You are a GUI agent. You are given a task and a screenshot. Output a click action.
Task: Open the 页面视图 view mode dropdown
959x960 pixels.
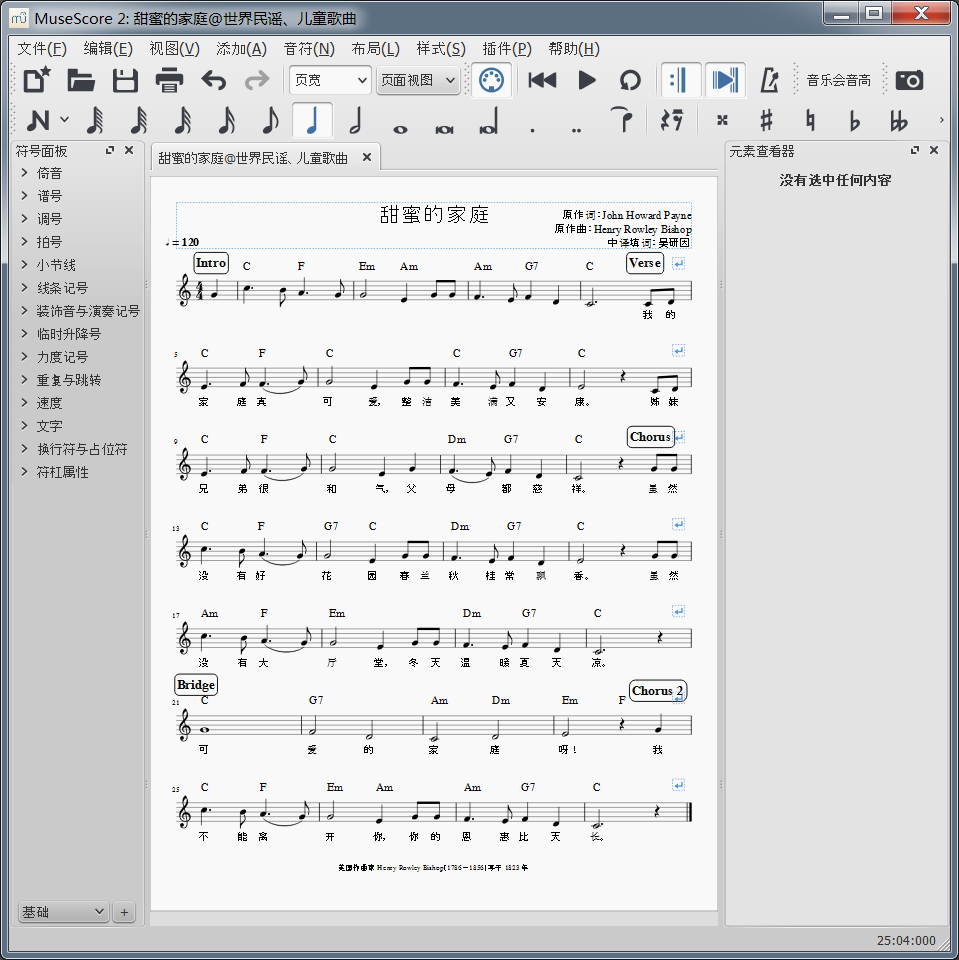coord(418,81)
